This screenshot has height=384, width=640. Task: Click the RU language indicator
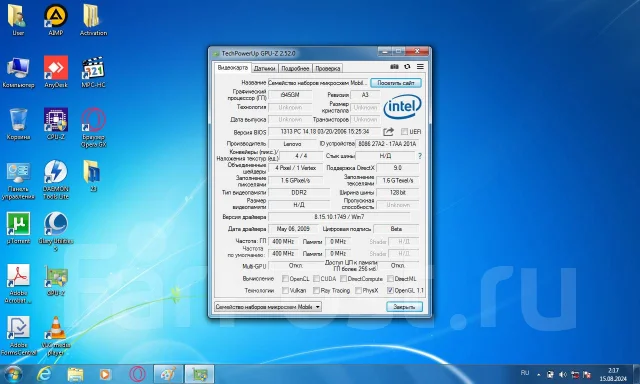(x=525, y=373)
